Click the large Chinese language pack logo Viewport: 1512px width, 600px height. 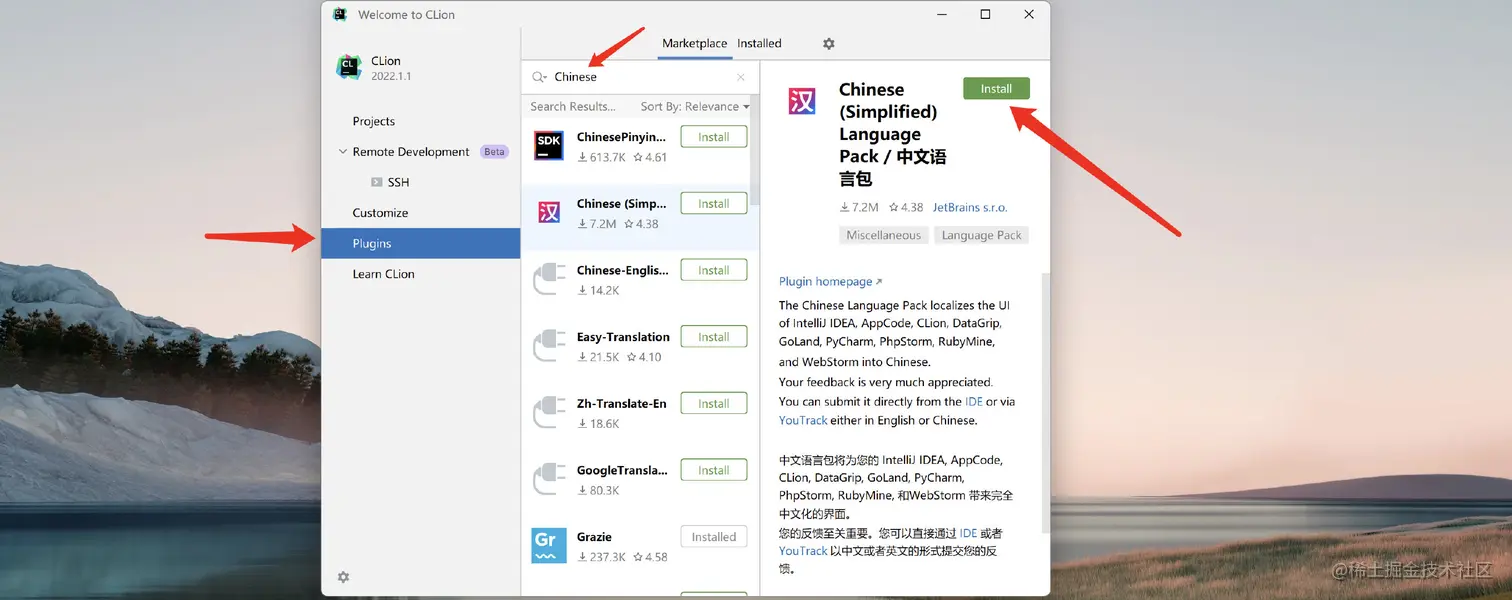coord(802,101)
